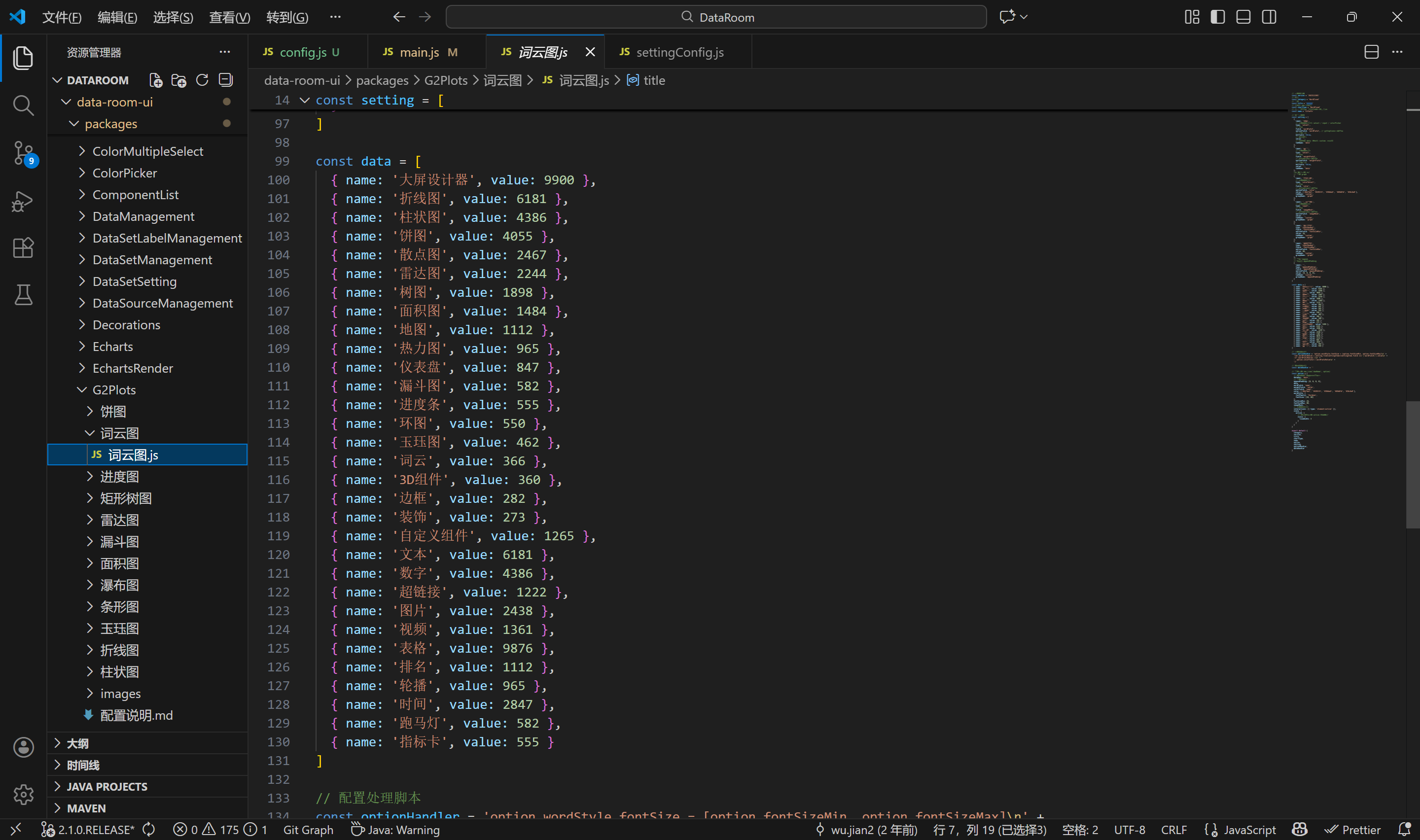Click the New File icon in explorer header
1420x840 pixels.
pos(156,80)
